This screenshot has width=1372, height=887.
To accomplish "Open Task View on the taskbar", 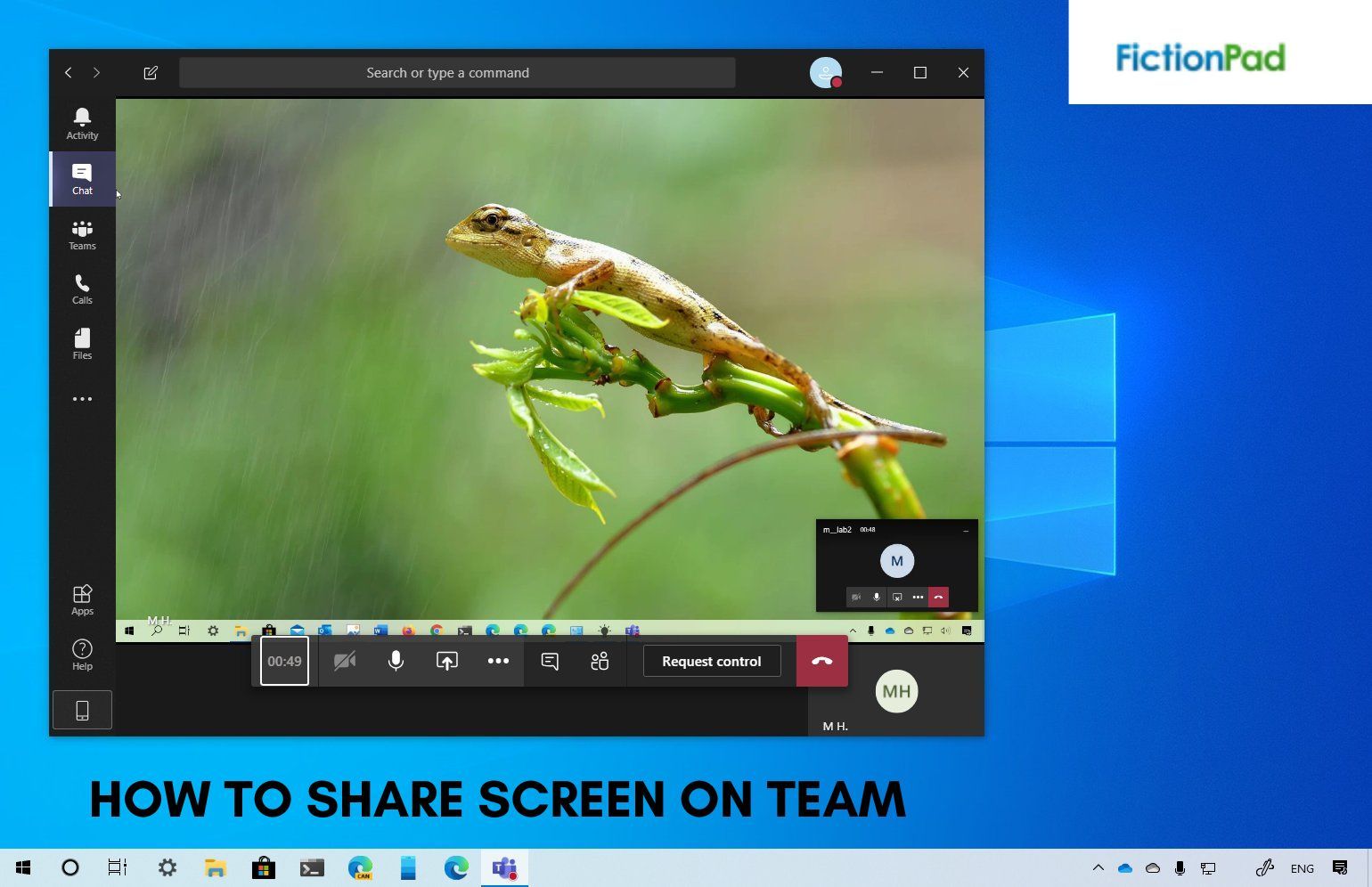I will (x=118, y=867).
